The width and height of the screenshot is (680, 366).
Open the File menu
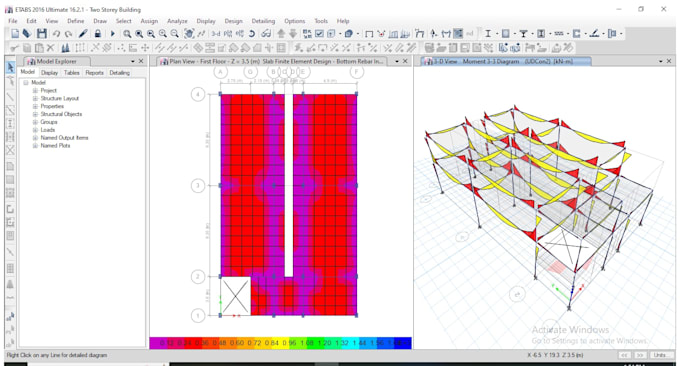[13, 21]
